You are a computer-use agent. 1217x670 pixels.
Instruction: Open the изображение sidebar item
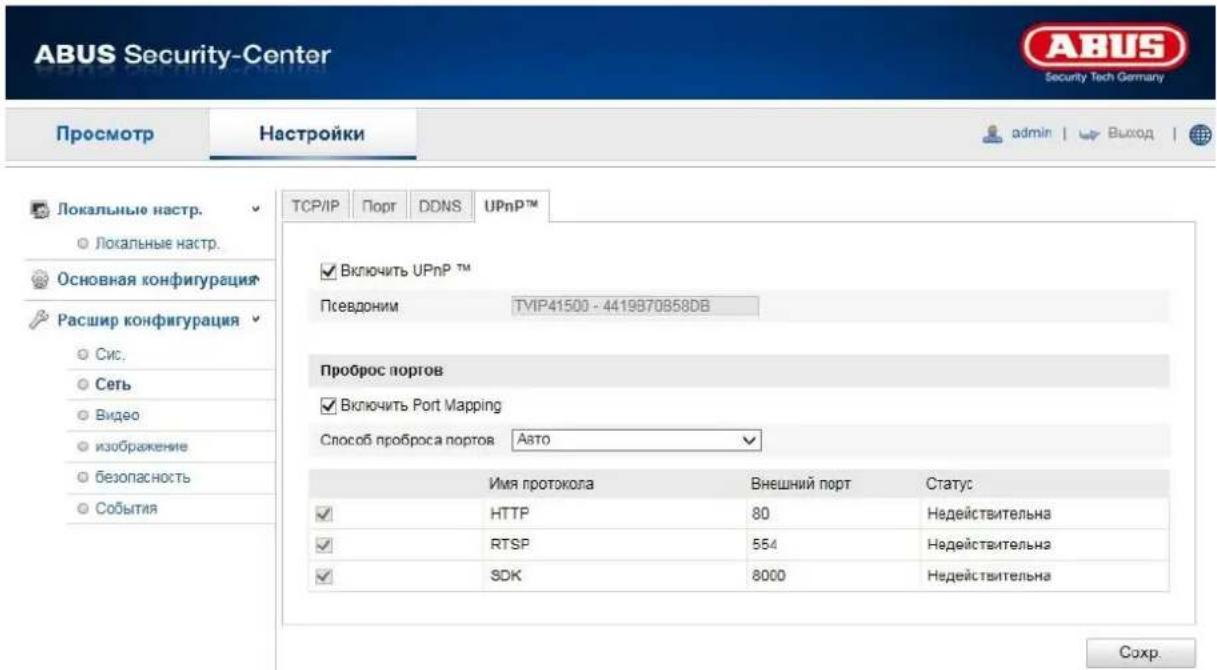[x=142, y=446]
